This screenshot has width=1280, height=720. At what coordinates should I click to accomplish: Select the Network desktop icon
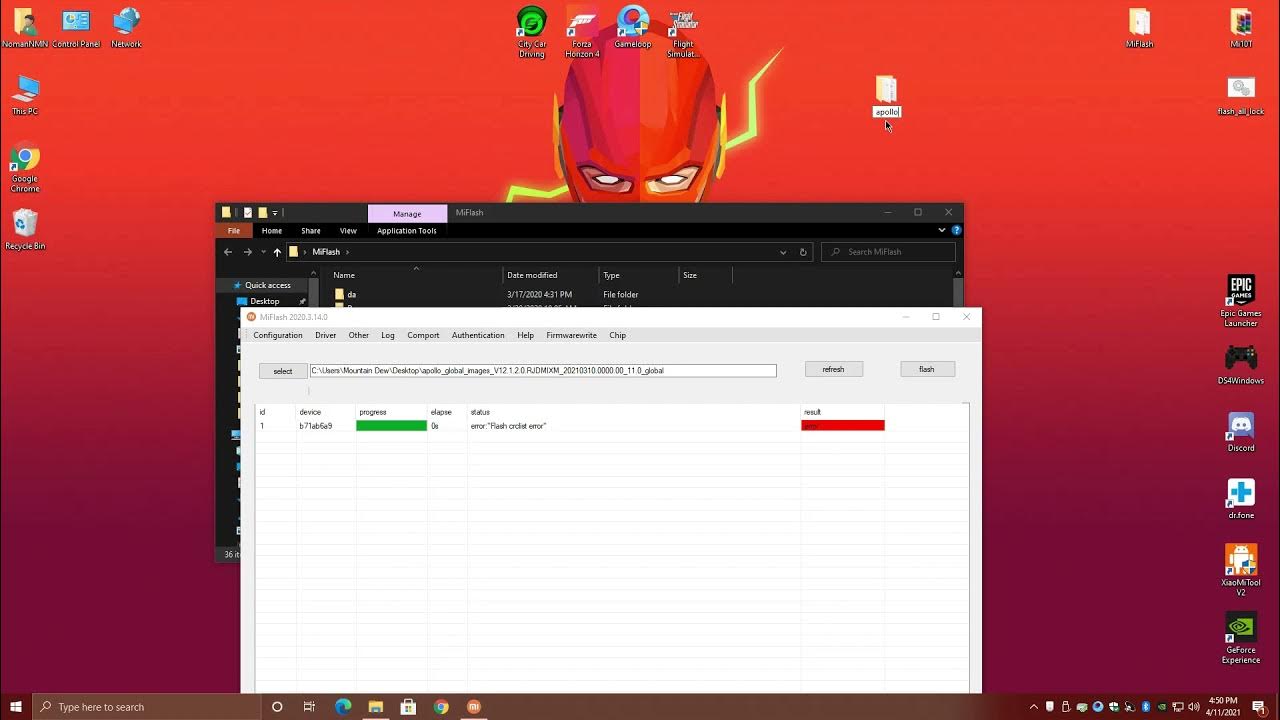[126, 27]
